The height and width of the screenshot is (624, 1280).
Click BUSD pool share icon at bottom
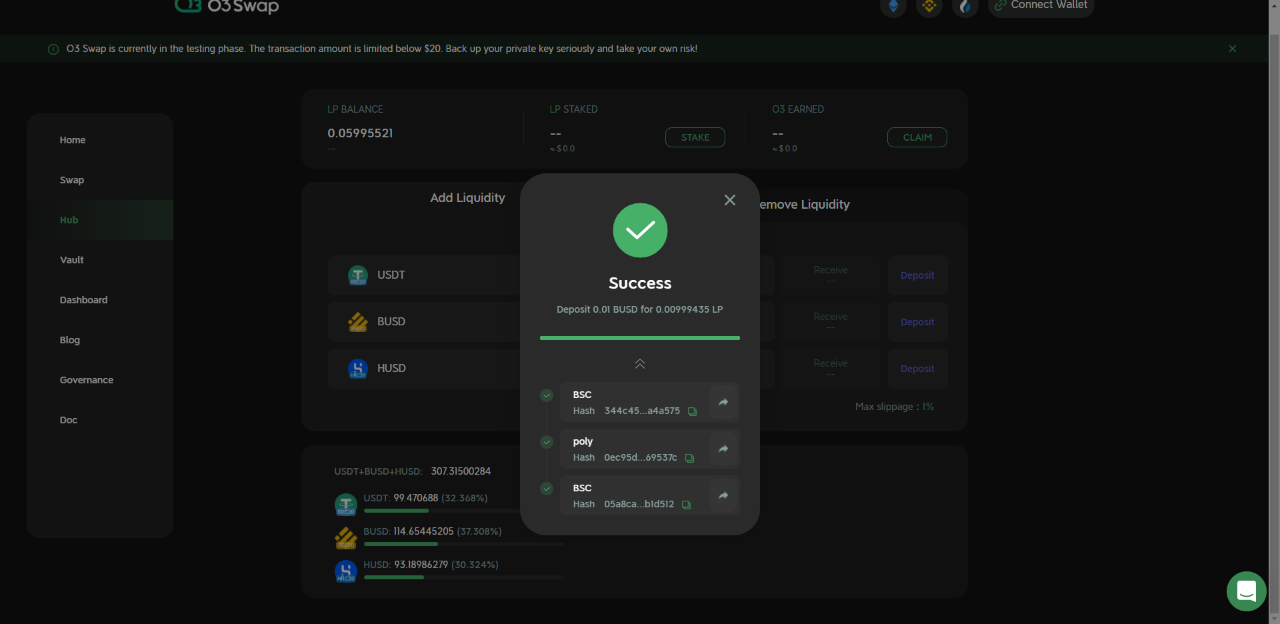[346, 538]
